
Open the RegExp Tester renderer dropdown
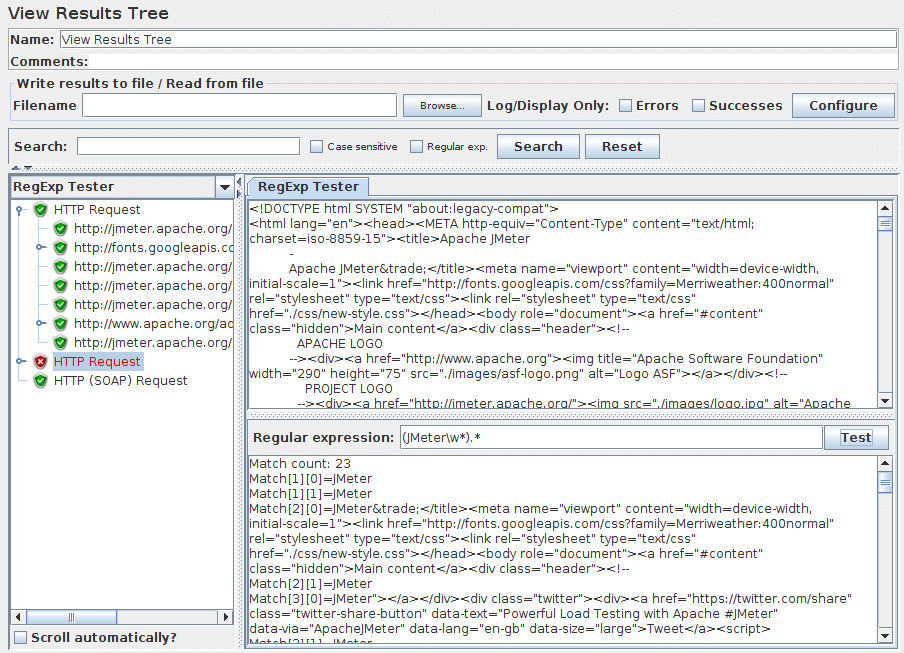223,187
